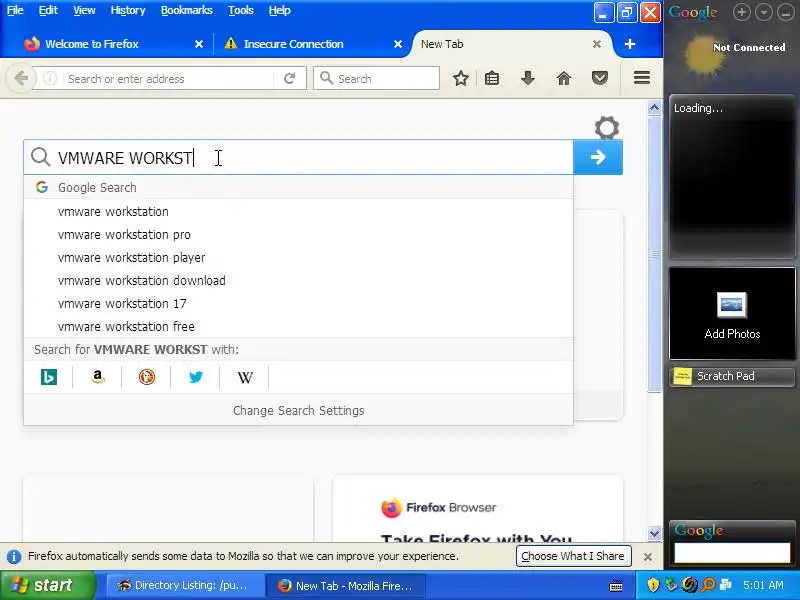This screenshot has width=800, height=600.
Task: Select suggestion vmware workstation
Action: [298, 211]
